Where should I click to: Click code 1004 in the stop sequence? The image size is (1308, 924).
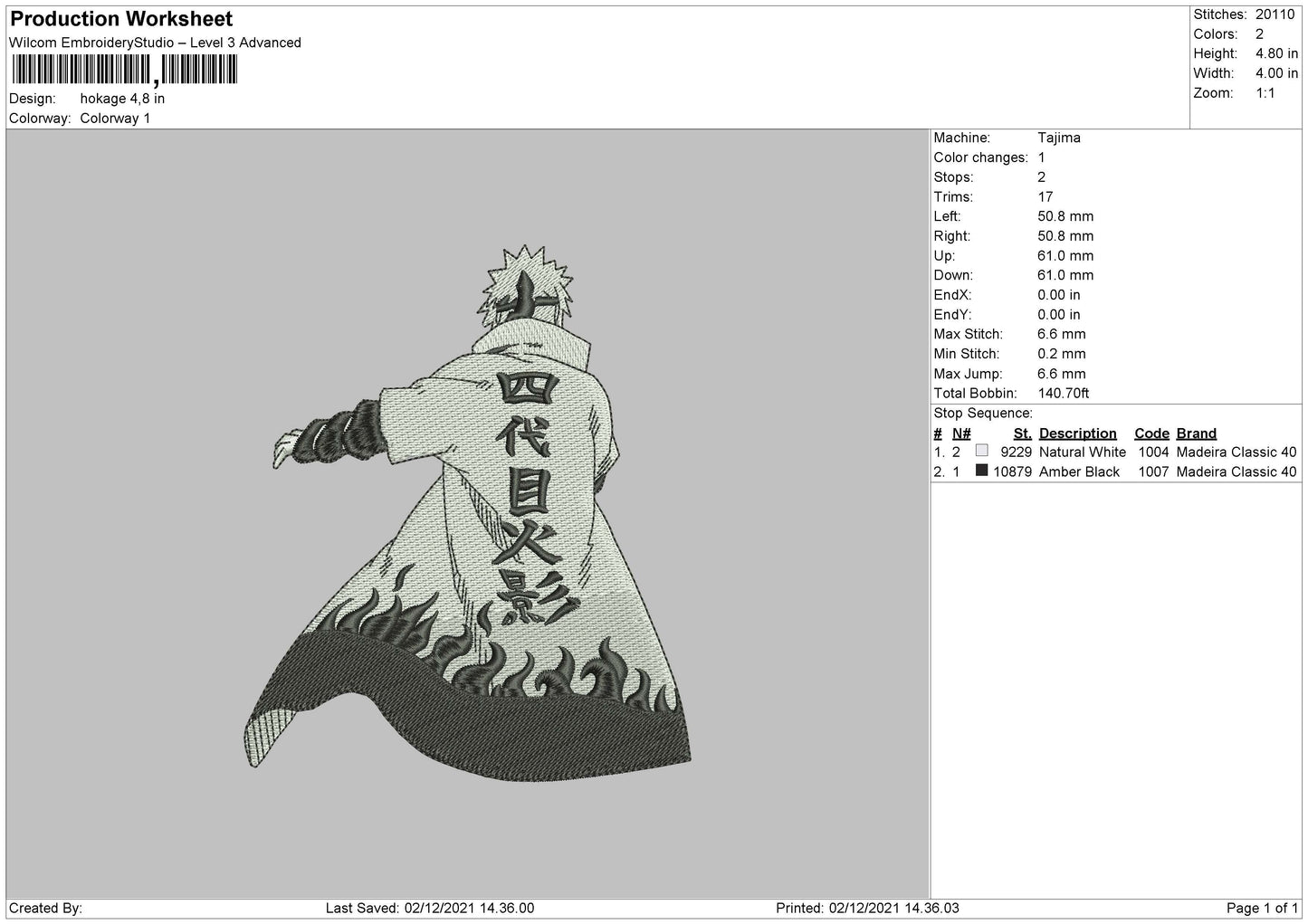[1153, 452]
